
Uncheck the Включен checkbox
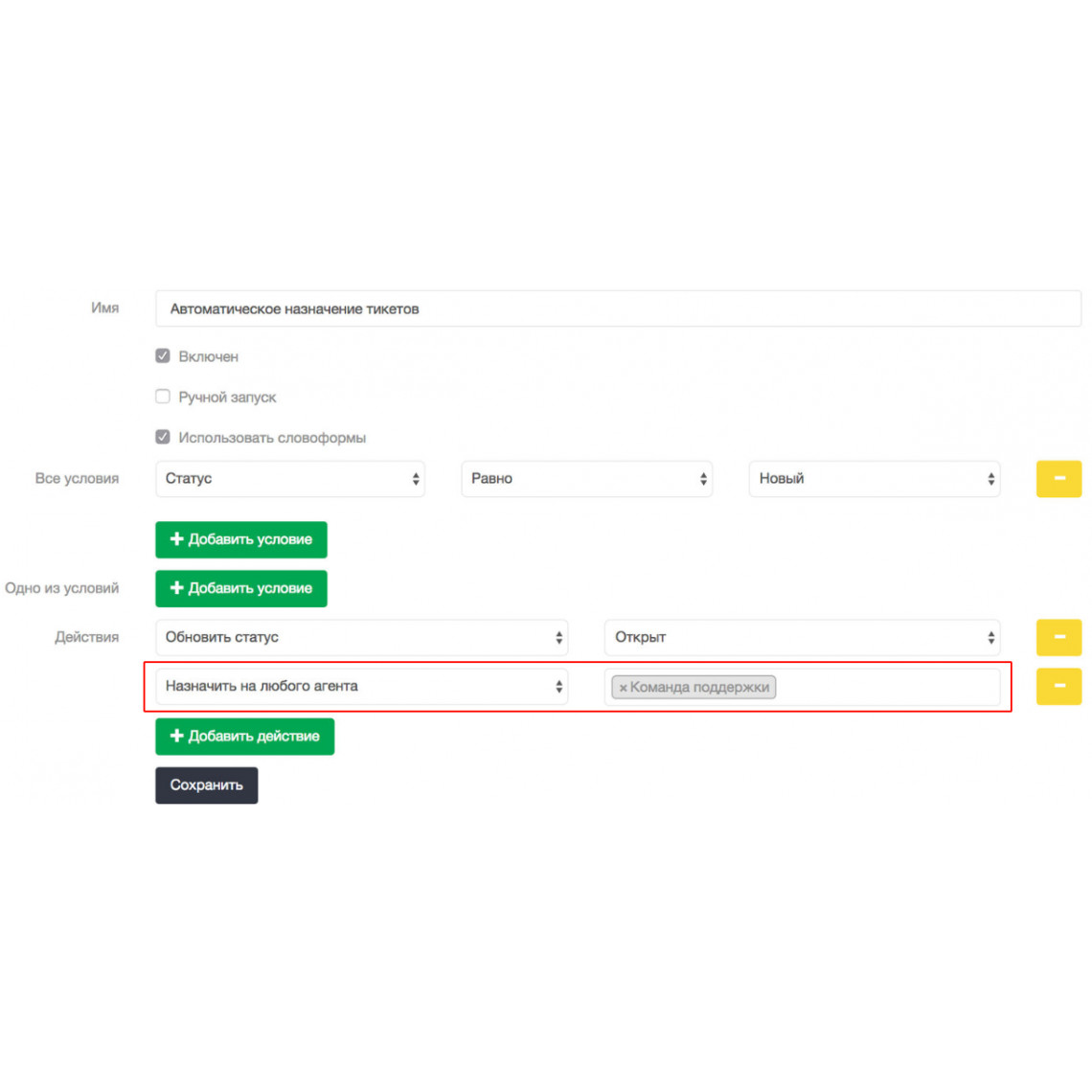click(x=163, y=356)
